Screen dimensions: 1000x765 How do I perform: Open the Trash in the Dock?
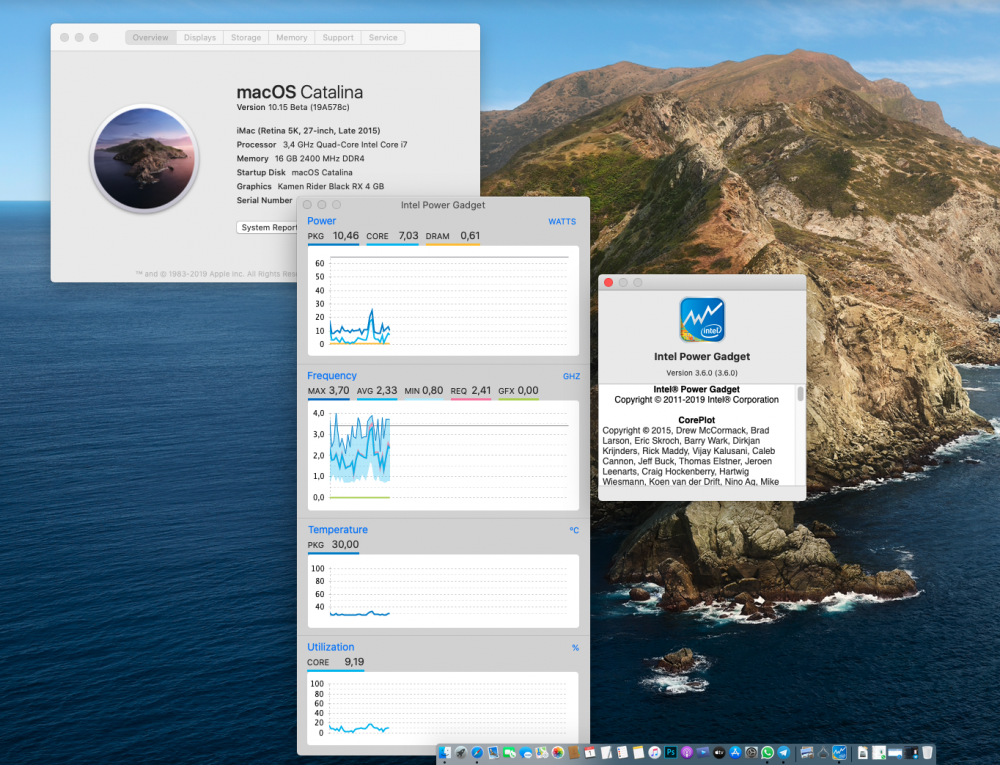pyautogui.click(x=927, y=753)
